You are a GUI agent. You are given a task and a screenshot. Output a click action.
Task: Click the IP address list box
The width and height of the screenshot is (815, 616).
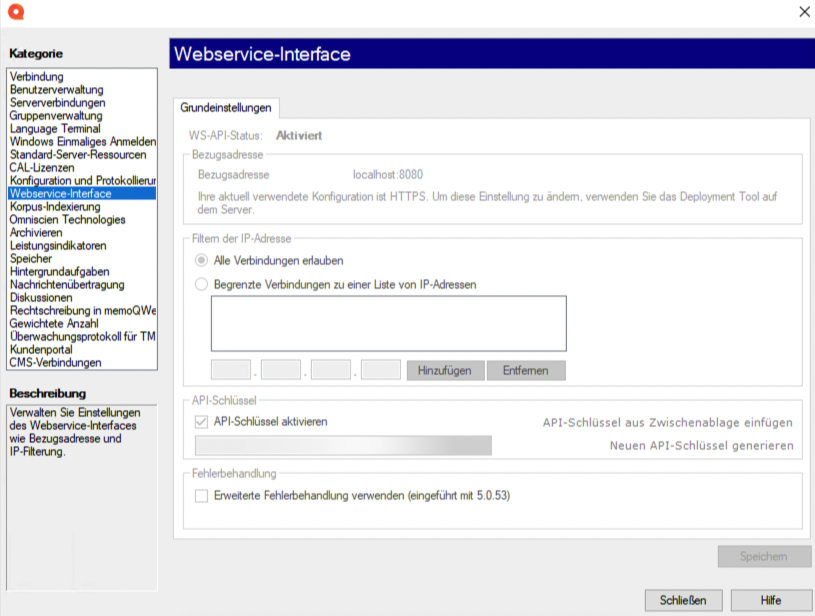tap(389, 323)
